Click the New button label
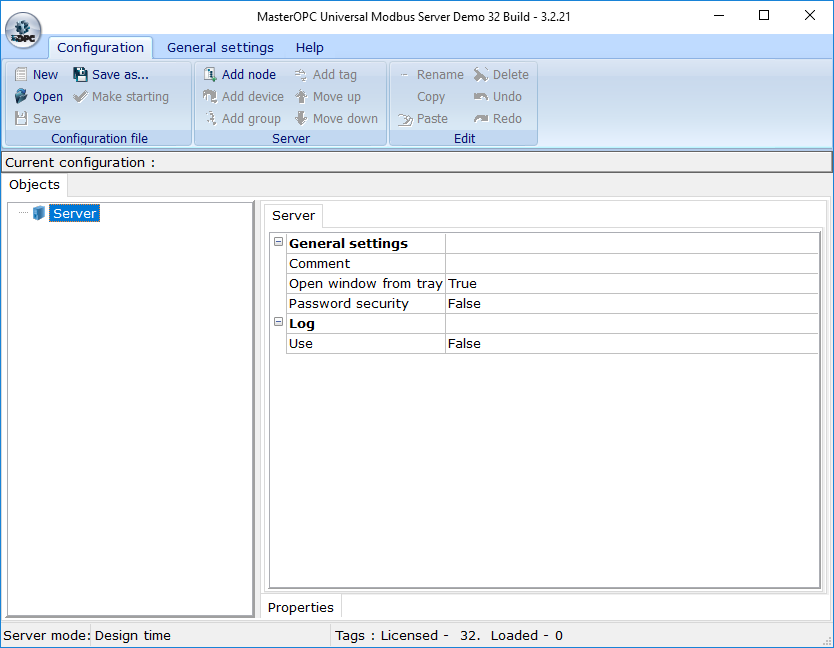Image resolution: width=834 pixels, height=648 pixels. tap(45, 74)
